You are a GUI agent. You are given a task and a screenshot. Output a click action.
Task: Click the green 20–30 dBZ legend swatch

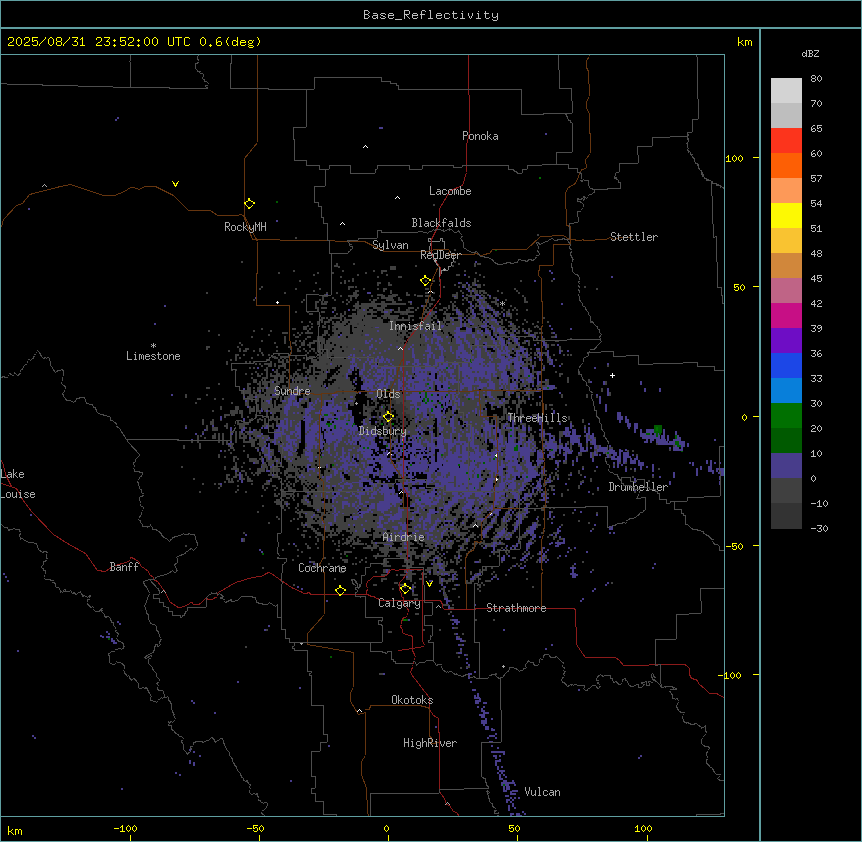(x=786, y=416)
